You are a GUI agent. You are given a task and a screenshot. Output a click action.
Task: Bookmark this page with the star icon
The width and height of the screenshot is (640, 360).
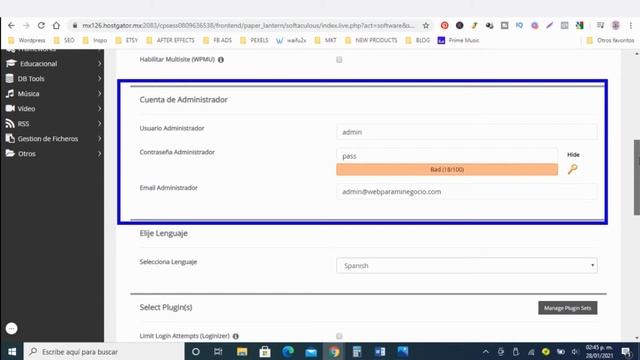coord(426,25)
